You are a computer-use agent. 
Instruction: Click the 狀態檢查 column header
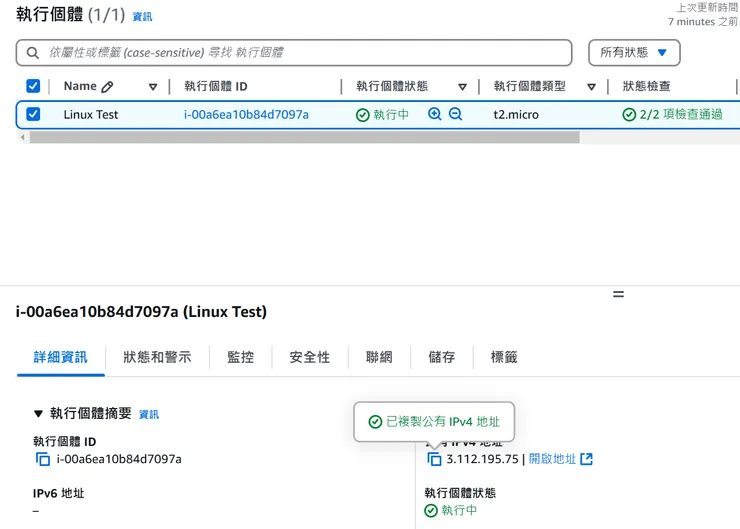pyautogui.click(x=646, y=86)
